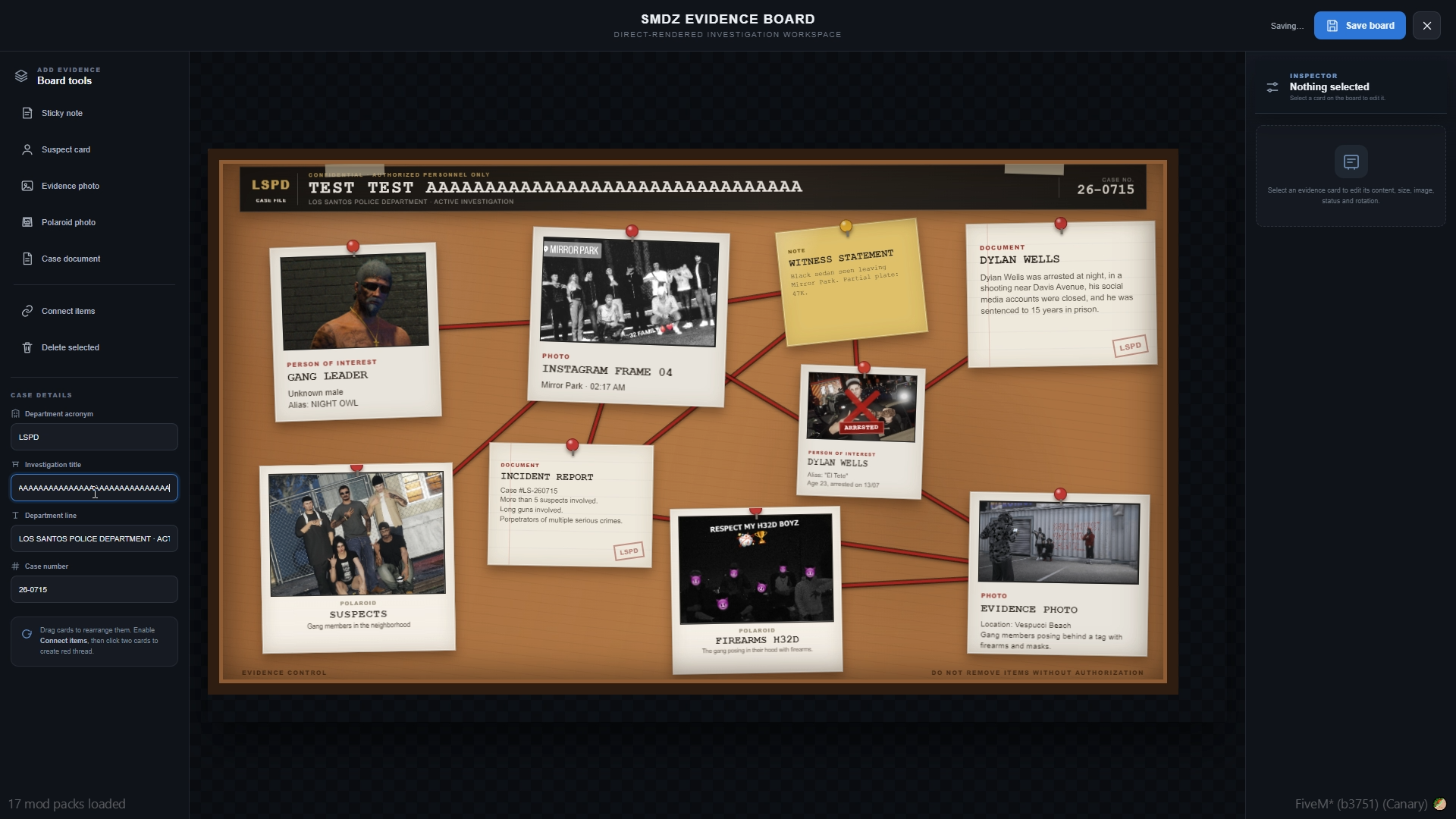Focus the Investigation title text field
Screen dimensions: 1456x819
[94, 488]
